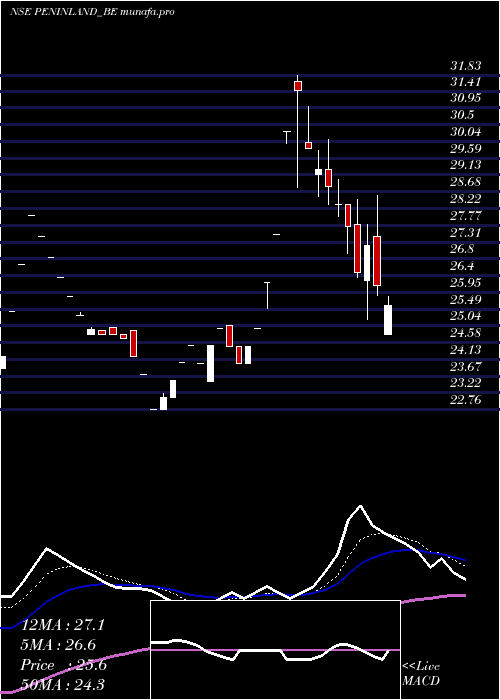Click the 30.5 price label

[462, 115]
